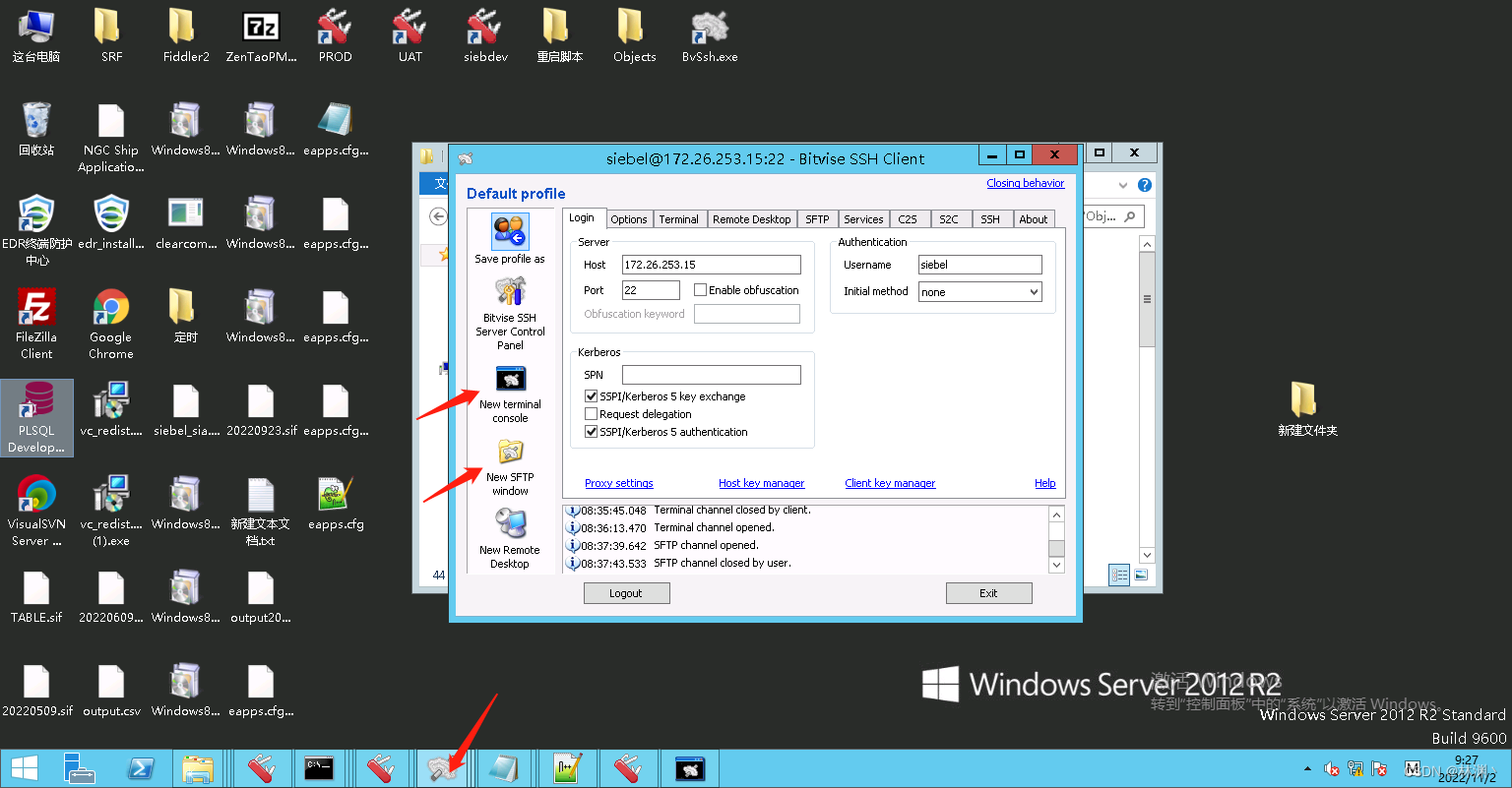Select the UAT shortcut on desktop

pos(410,35)
